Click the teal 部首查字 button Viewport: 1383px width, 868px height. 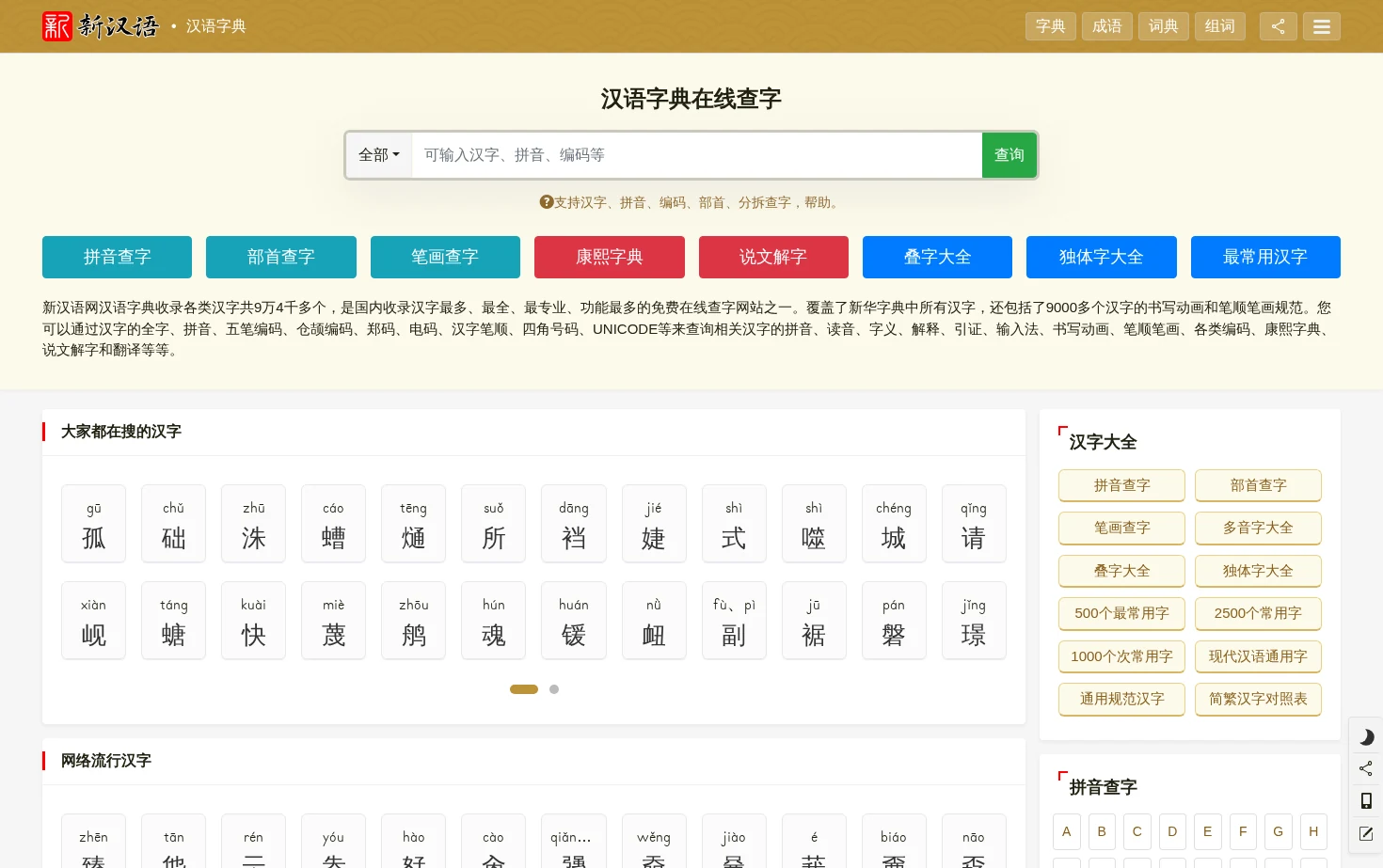[281, 257]
